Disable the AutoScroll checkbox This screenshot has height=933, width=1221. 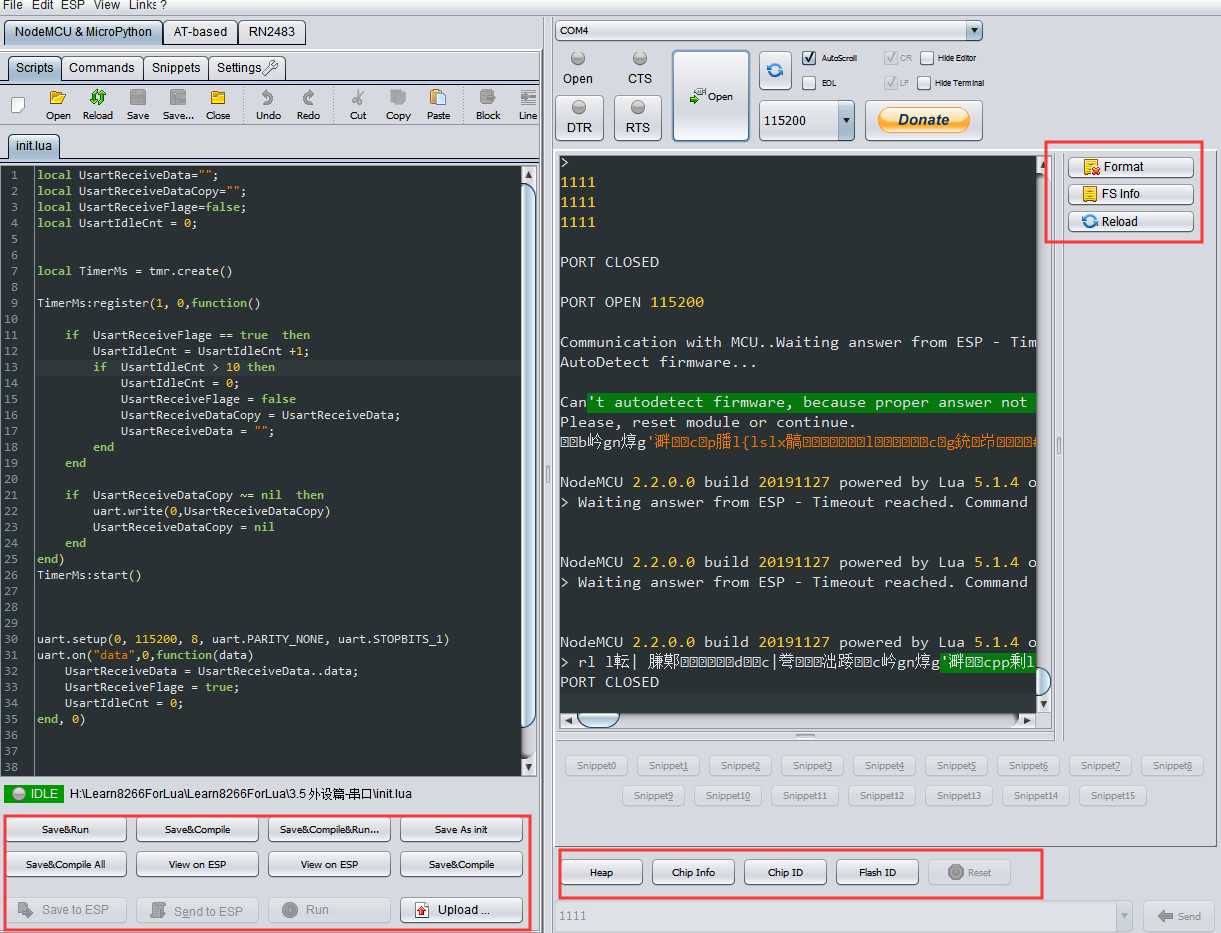point(809,58)
